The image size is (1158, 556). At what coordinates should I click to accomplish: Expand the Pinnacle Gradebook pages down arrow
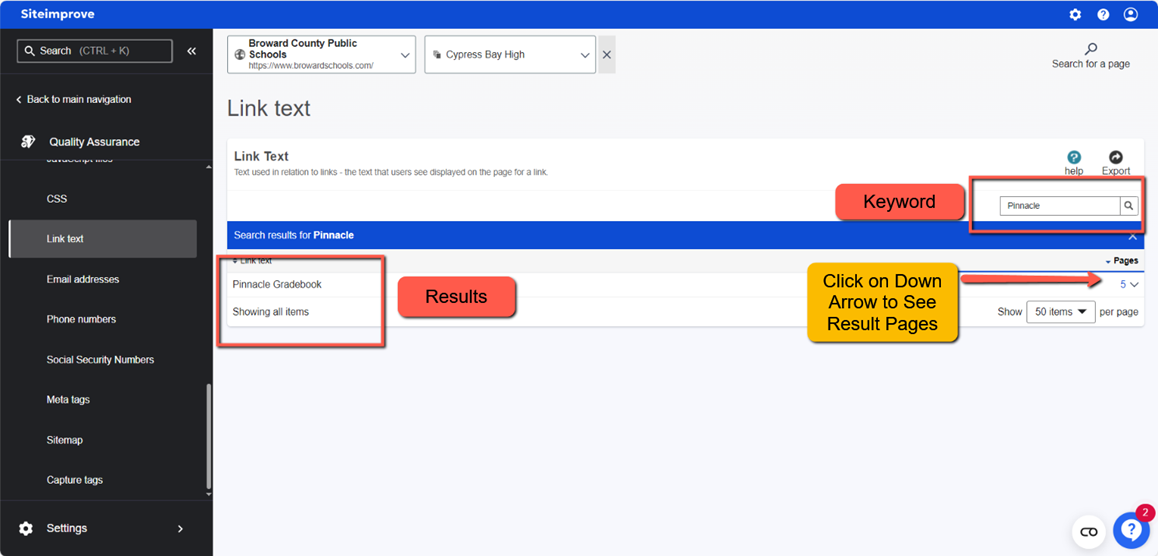pyautogui.click(x=1135, y=284)
